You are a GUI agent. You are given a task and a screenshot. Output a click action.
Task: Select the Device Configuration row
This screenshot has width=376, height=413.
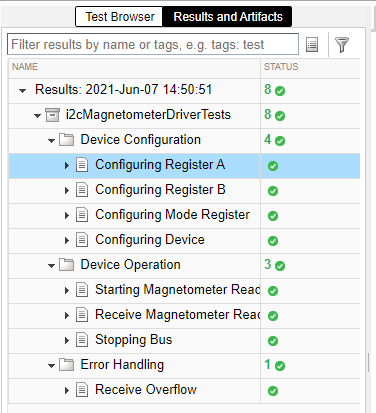point(184,141)
